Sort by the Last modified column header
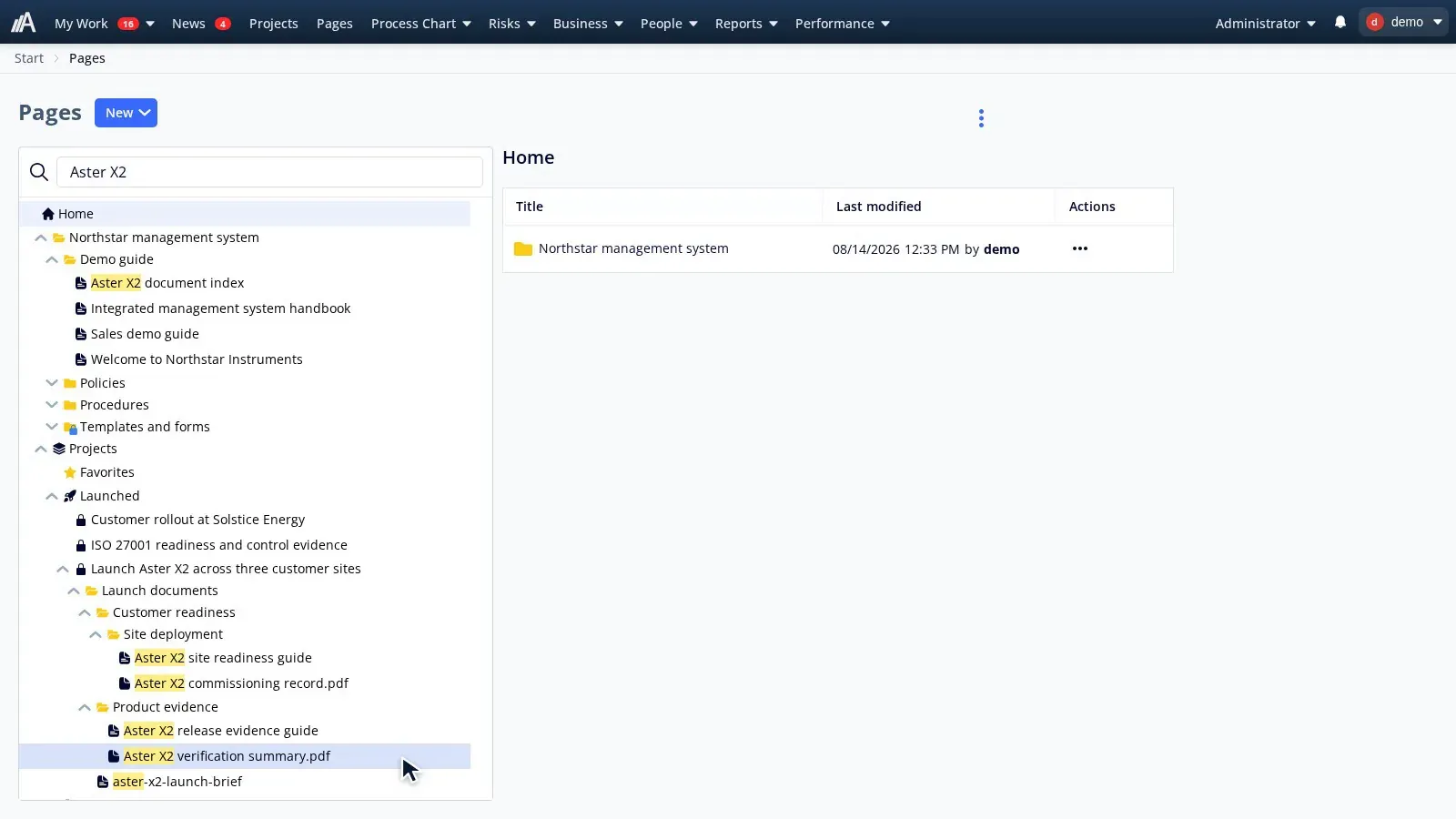Image resolution: width=1456 pixels, height=819 pixels. click(879, 207)
